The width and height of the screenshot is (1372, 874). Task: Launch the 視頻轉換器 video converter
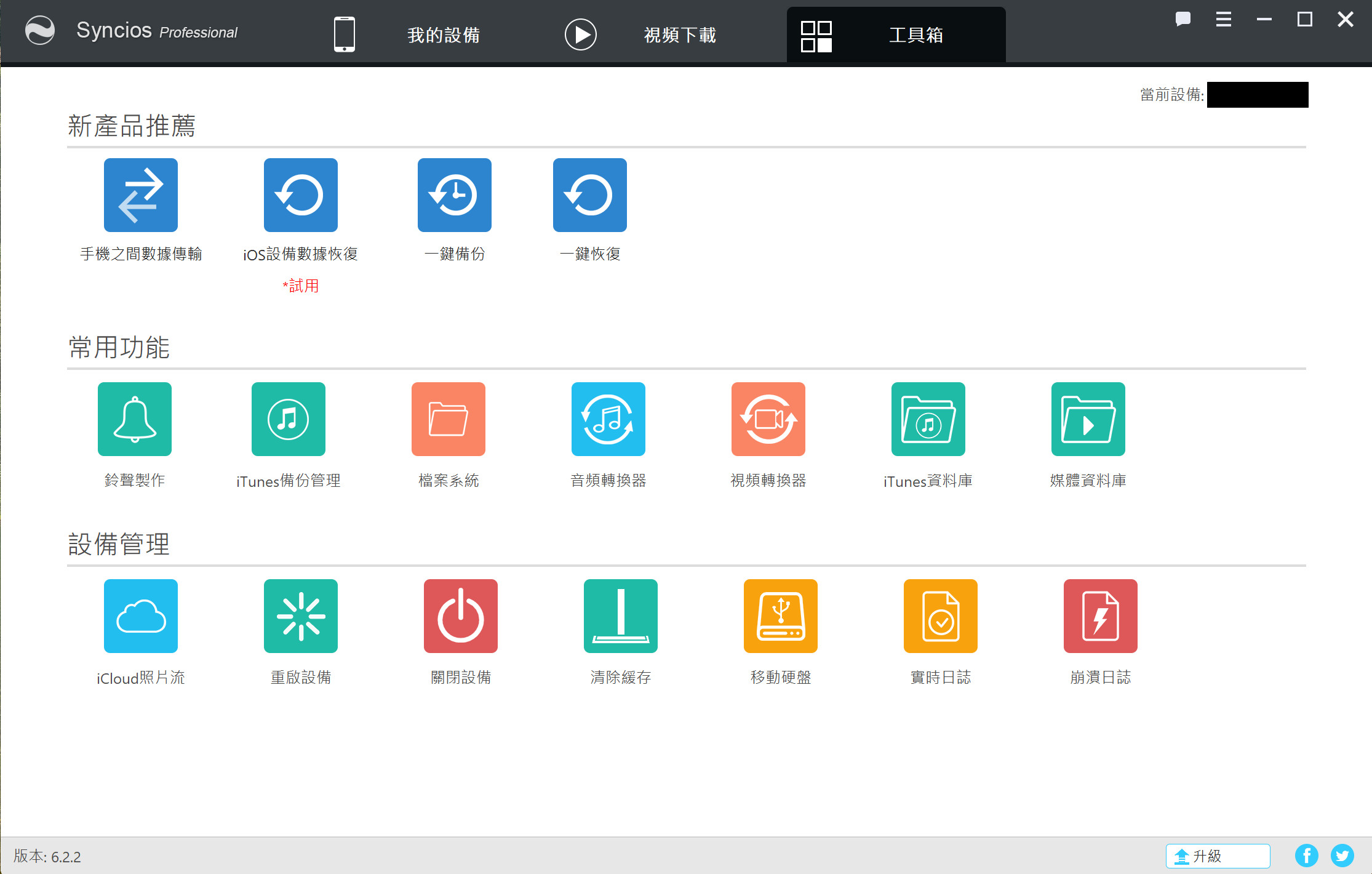tap(768, 419)
